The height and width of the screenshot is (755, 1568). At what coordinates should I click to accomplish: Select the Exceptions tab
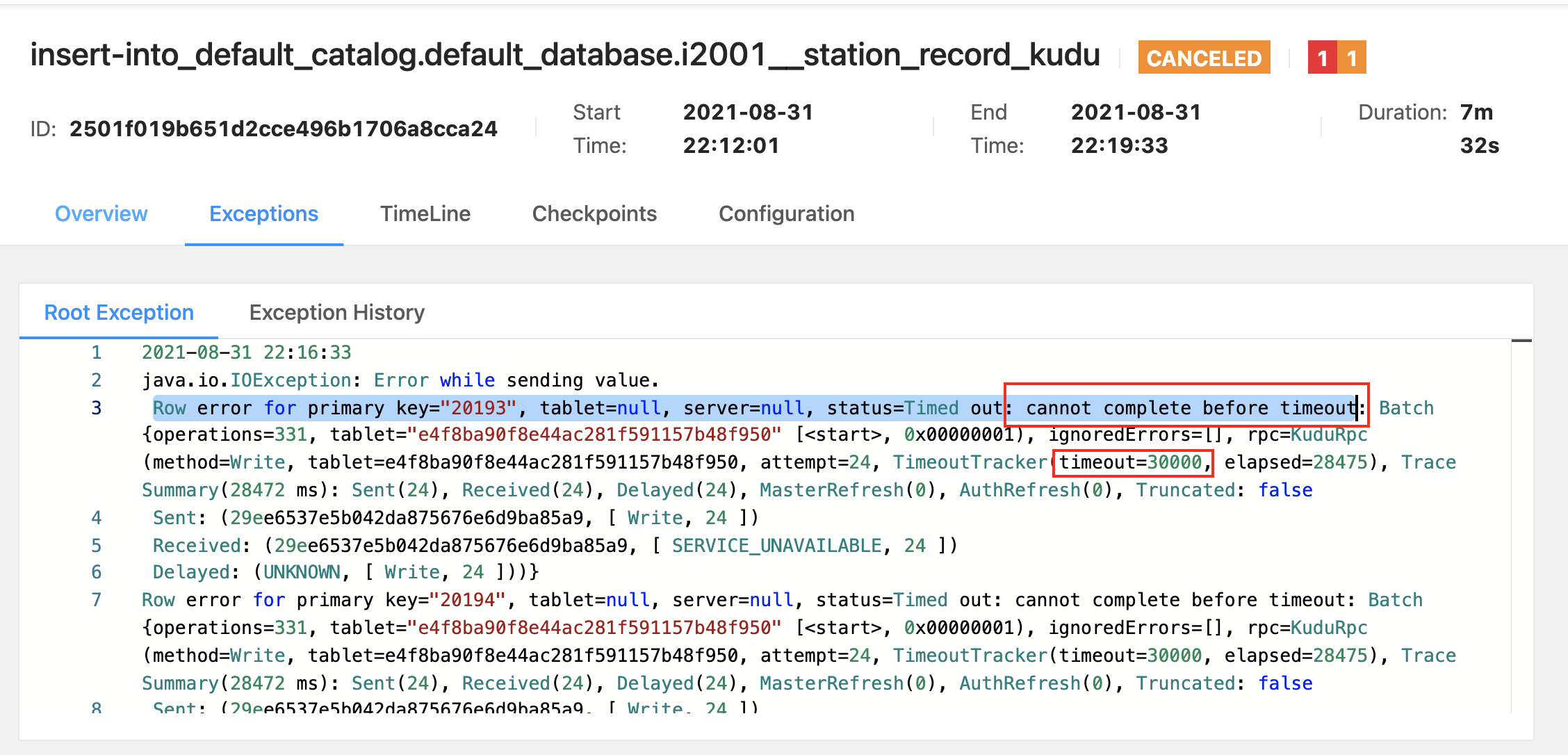pyautogui.click(x=263, y=214)
